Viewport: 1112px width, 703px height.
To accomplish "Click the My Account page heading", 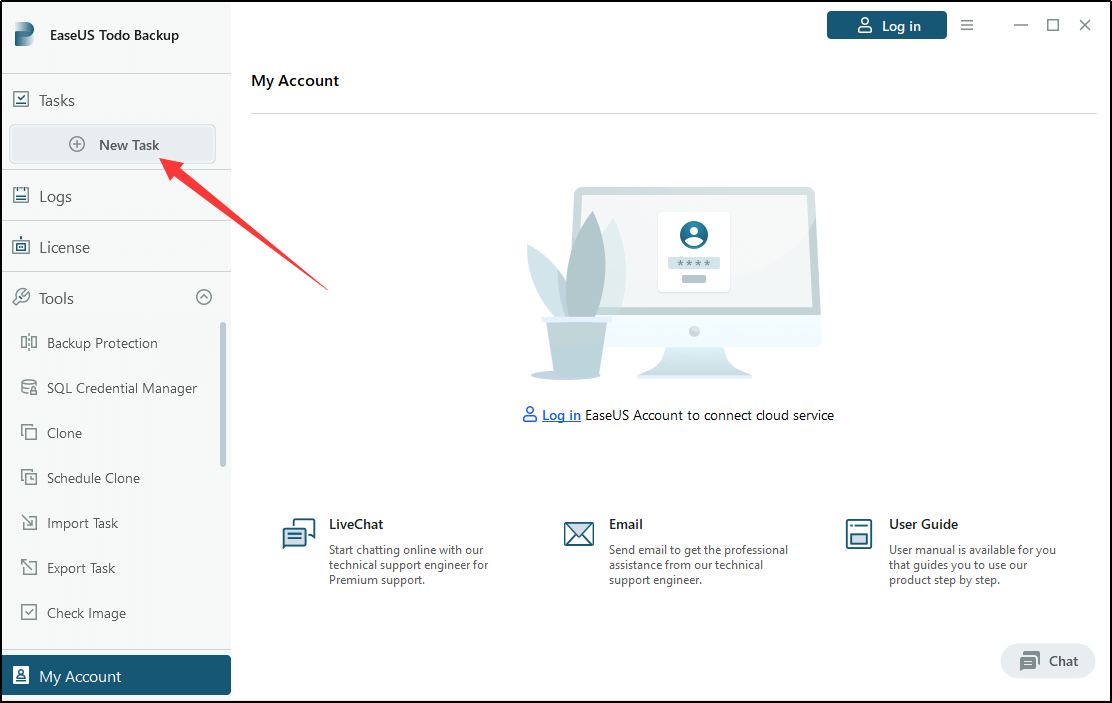I will (x=295, y=81).
